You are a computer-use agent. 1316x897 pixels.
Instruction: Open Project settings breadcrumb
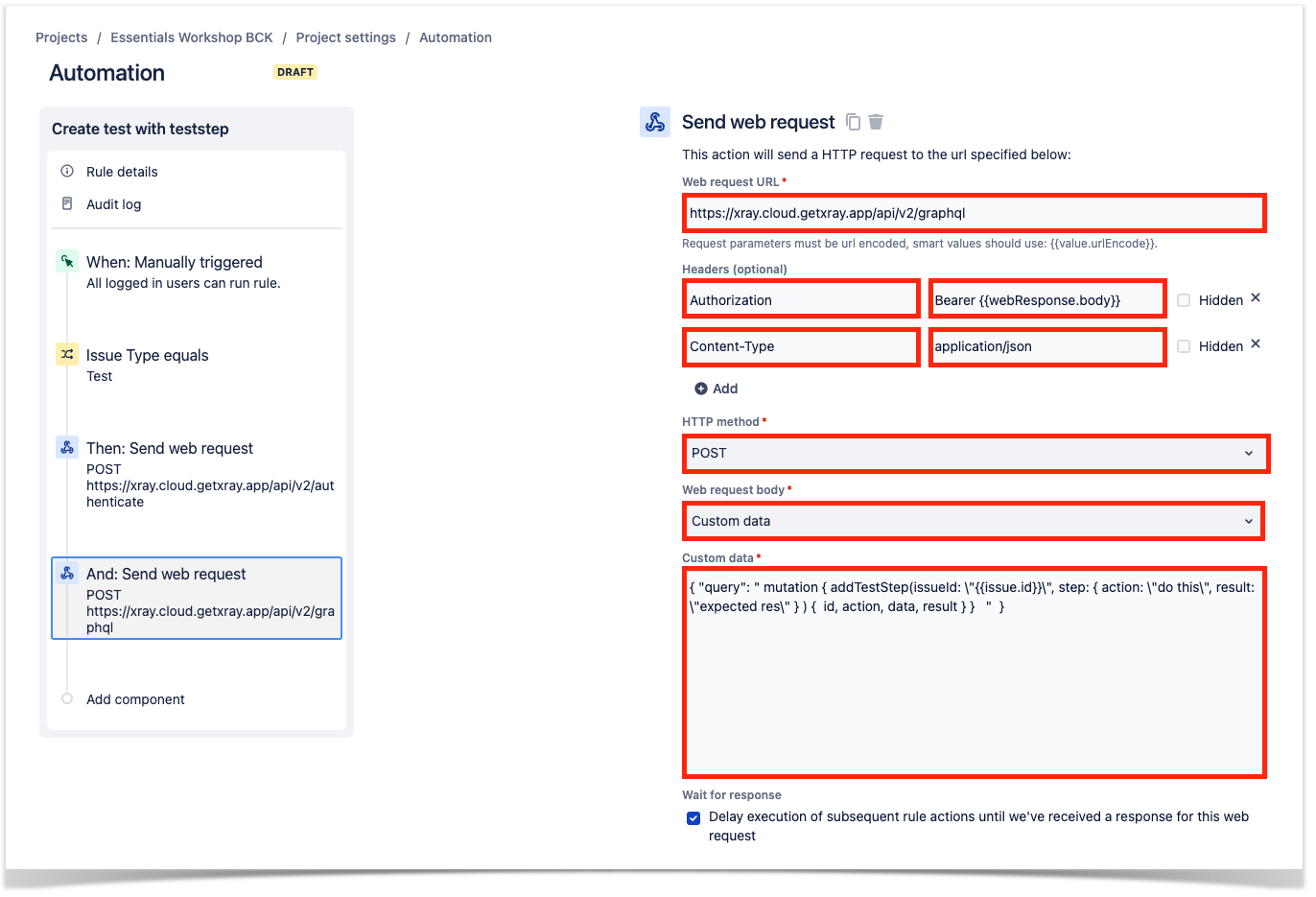coord(345,37)
